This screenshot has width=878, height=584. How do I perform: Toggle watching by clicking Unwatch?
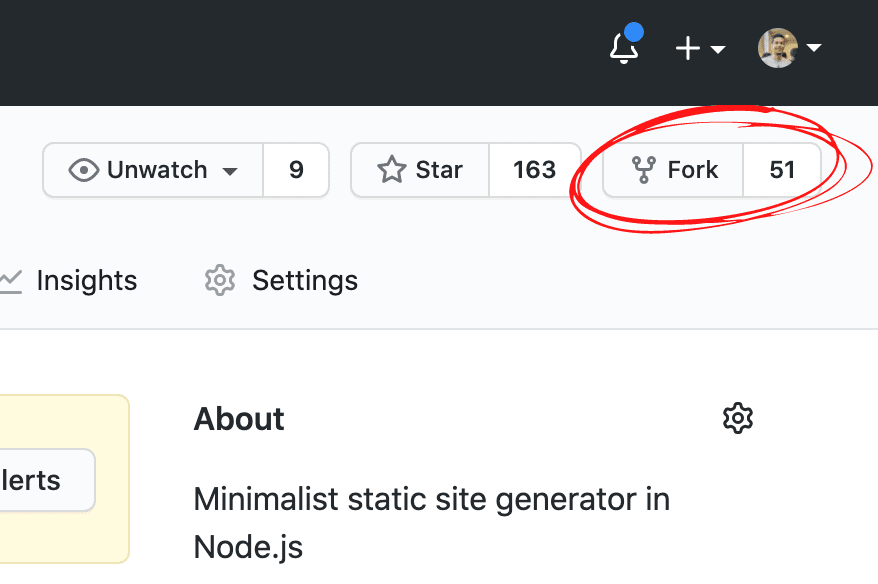[x=155, y=169]
